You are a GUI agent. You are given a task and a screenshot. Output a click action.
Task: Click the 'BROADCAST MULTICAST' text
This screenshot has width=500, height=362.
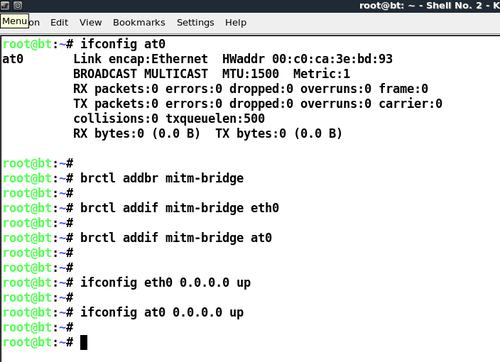(140, 74)
